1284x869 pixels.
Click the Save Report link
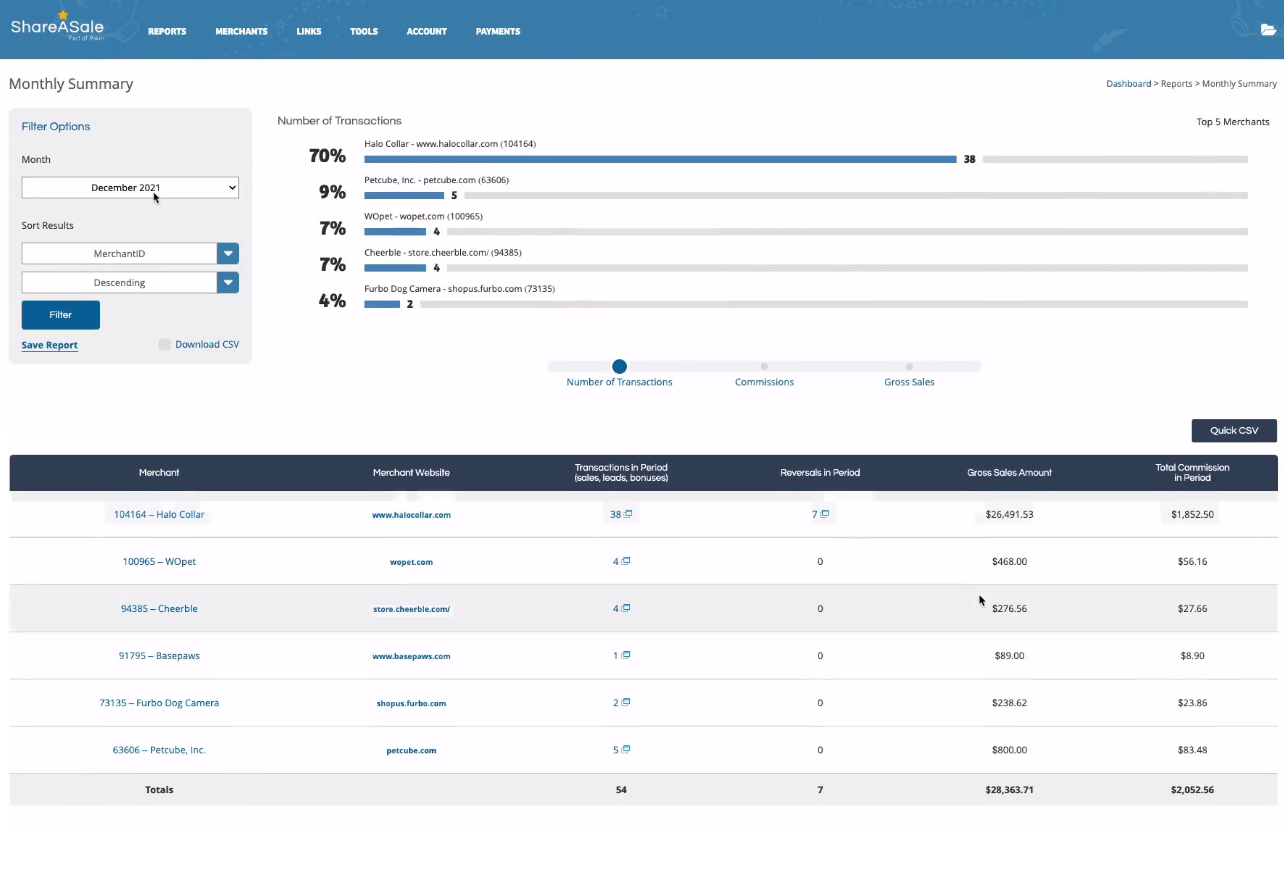click(50, 345)
